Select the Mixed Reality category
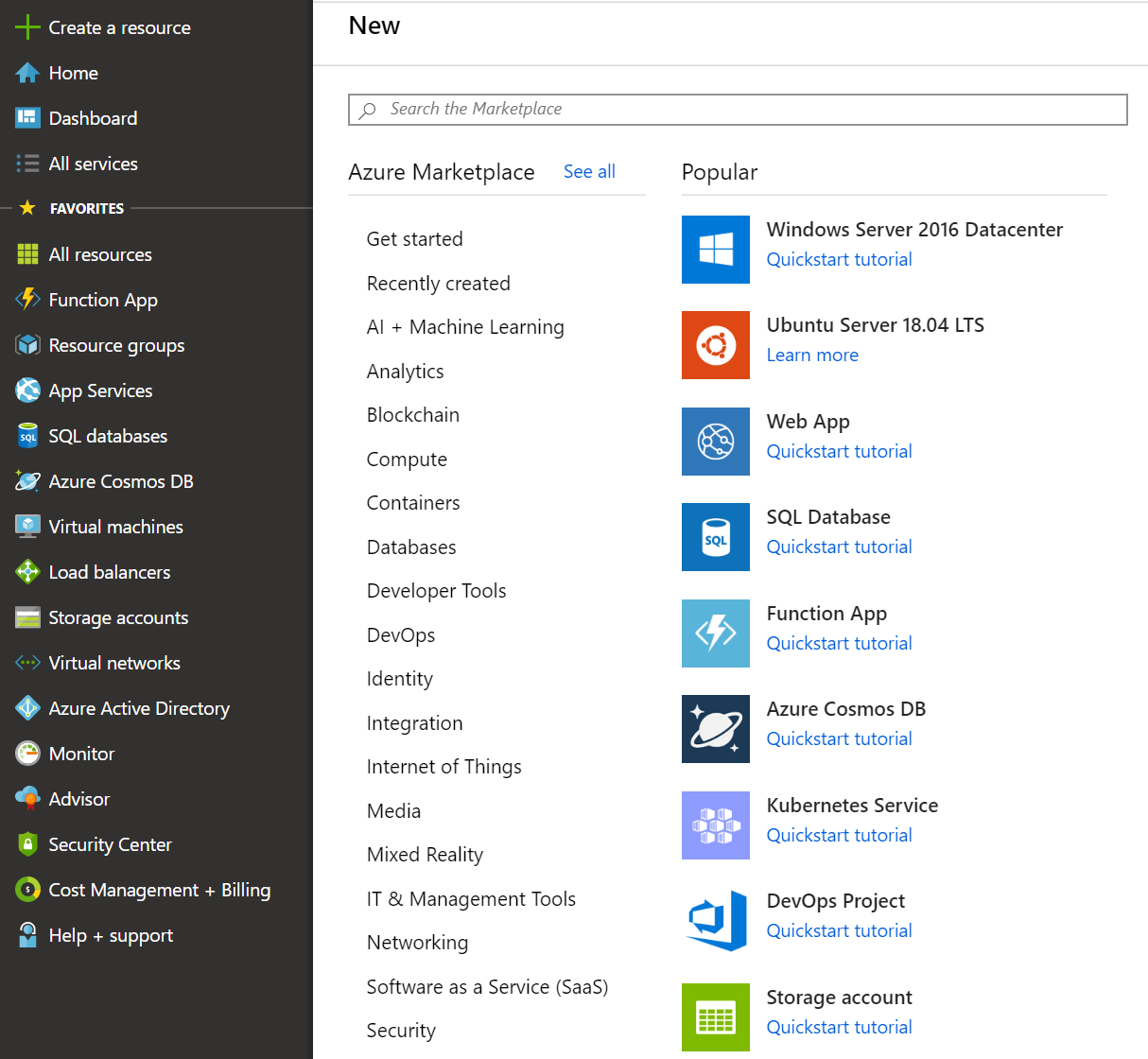Screen dimensions: 1148x1059 coord(425,855)
